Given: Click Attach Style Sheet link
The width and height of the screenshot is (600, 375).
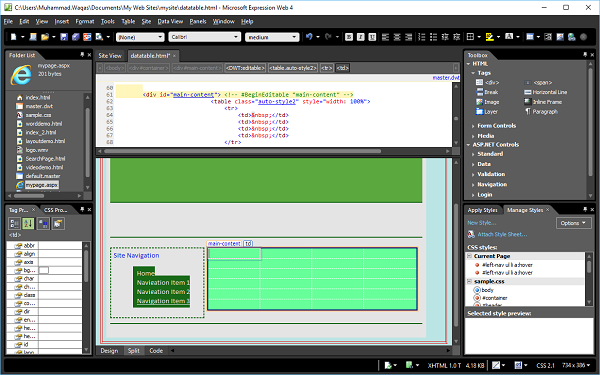Looking at the screenshot, I should click(502, 234).
